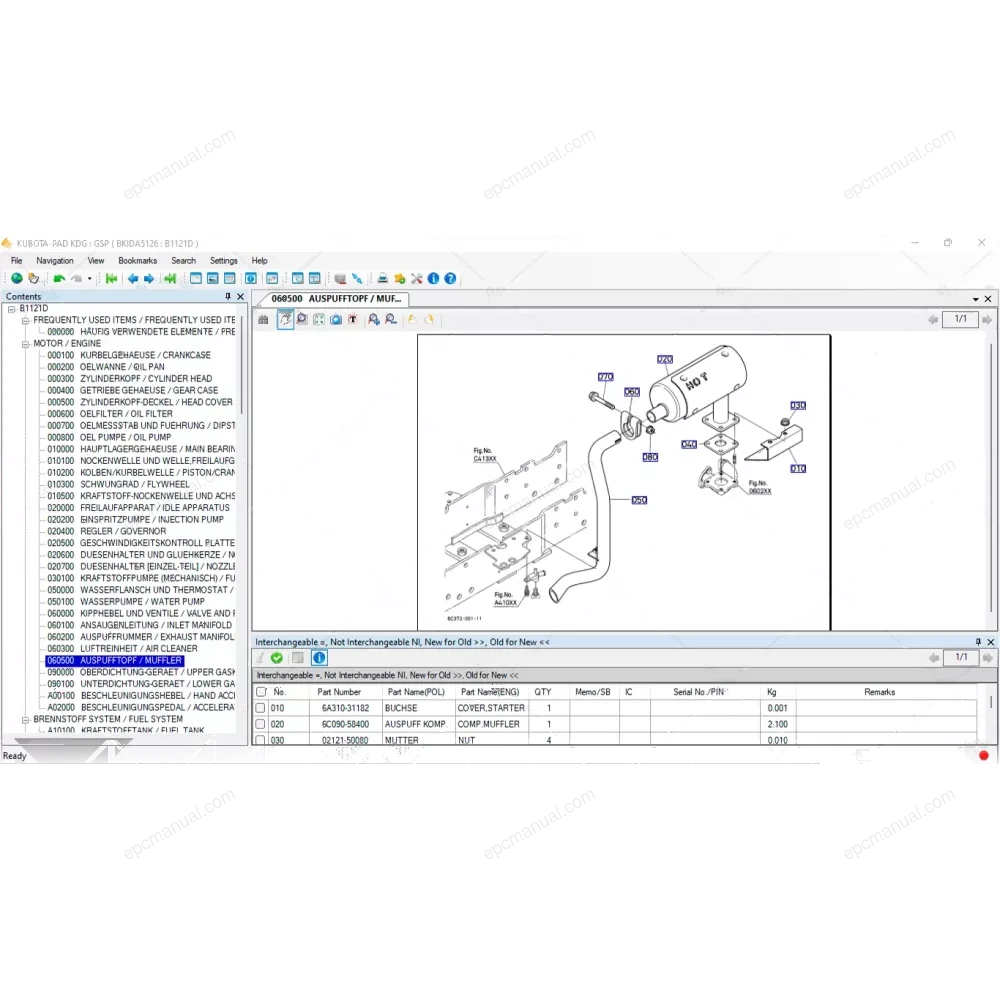
Task: Click the fit-to-window icon above diagram
Action: [x=319, y=320]
